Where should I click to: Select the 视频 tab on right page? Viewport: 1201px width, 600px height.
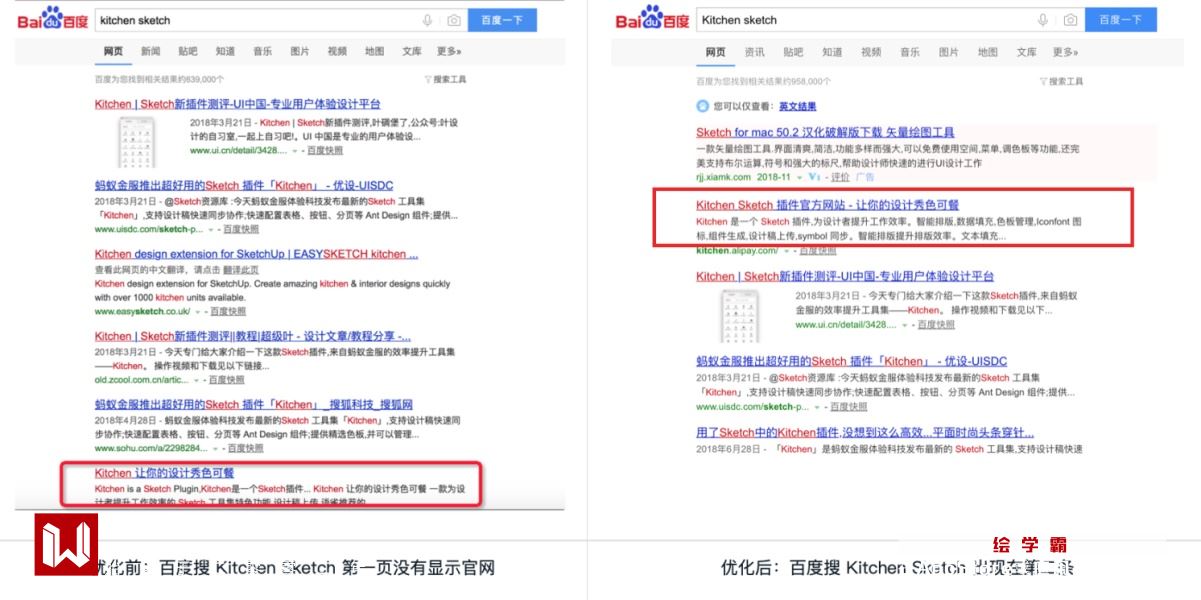tap(871, 52)
